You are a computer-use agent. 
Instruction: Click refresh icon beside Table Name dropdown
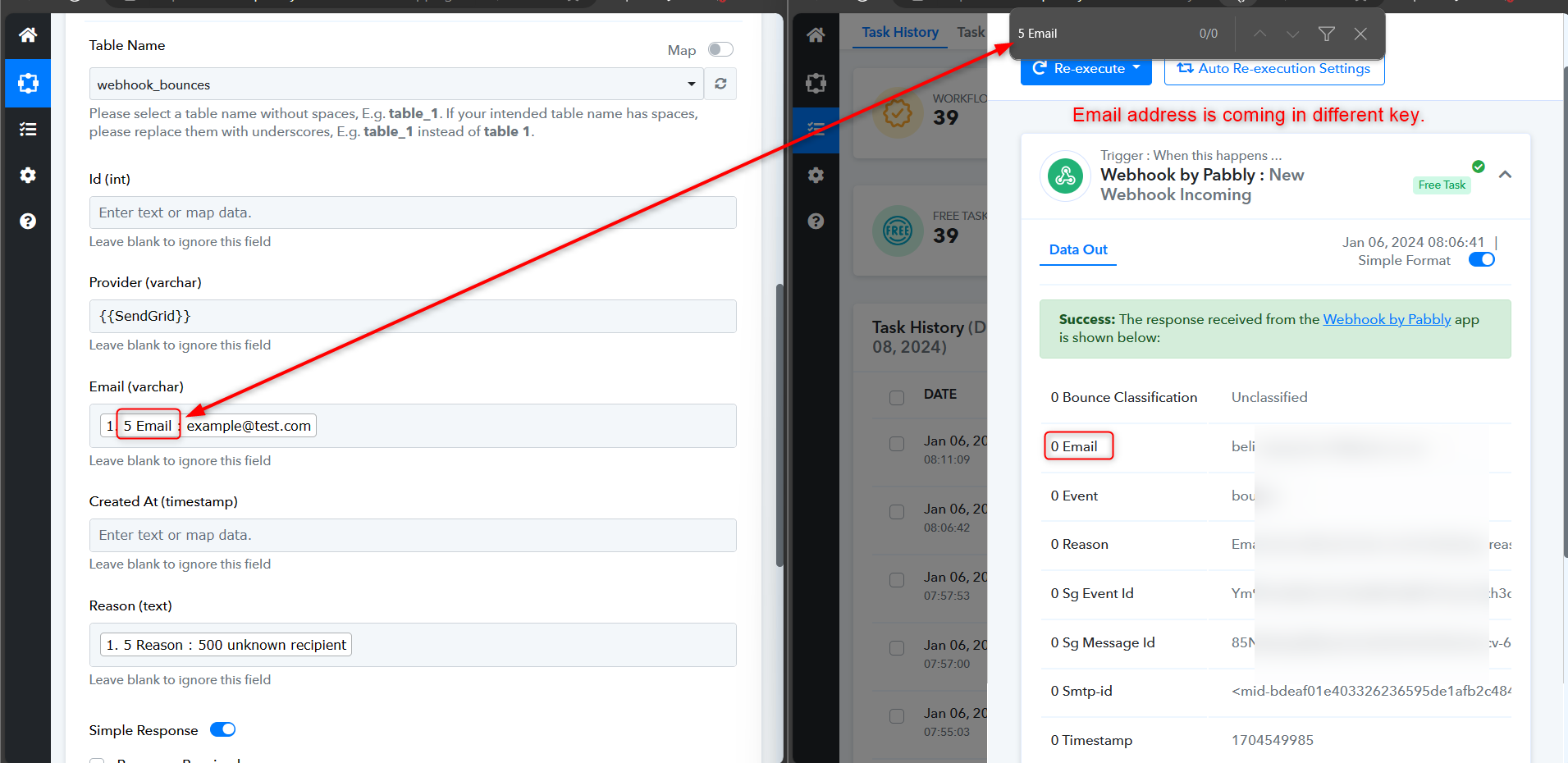pyautogui.click(x=720, y=84)
